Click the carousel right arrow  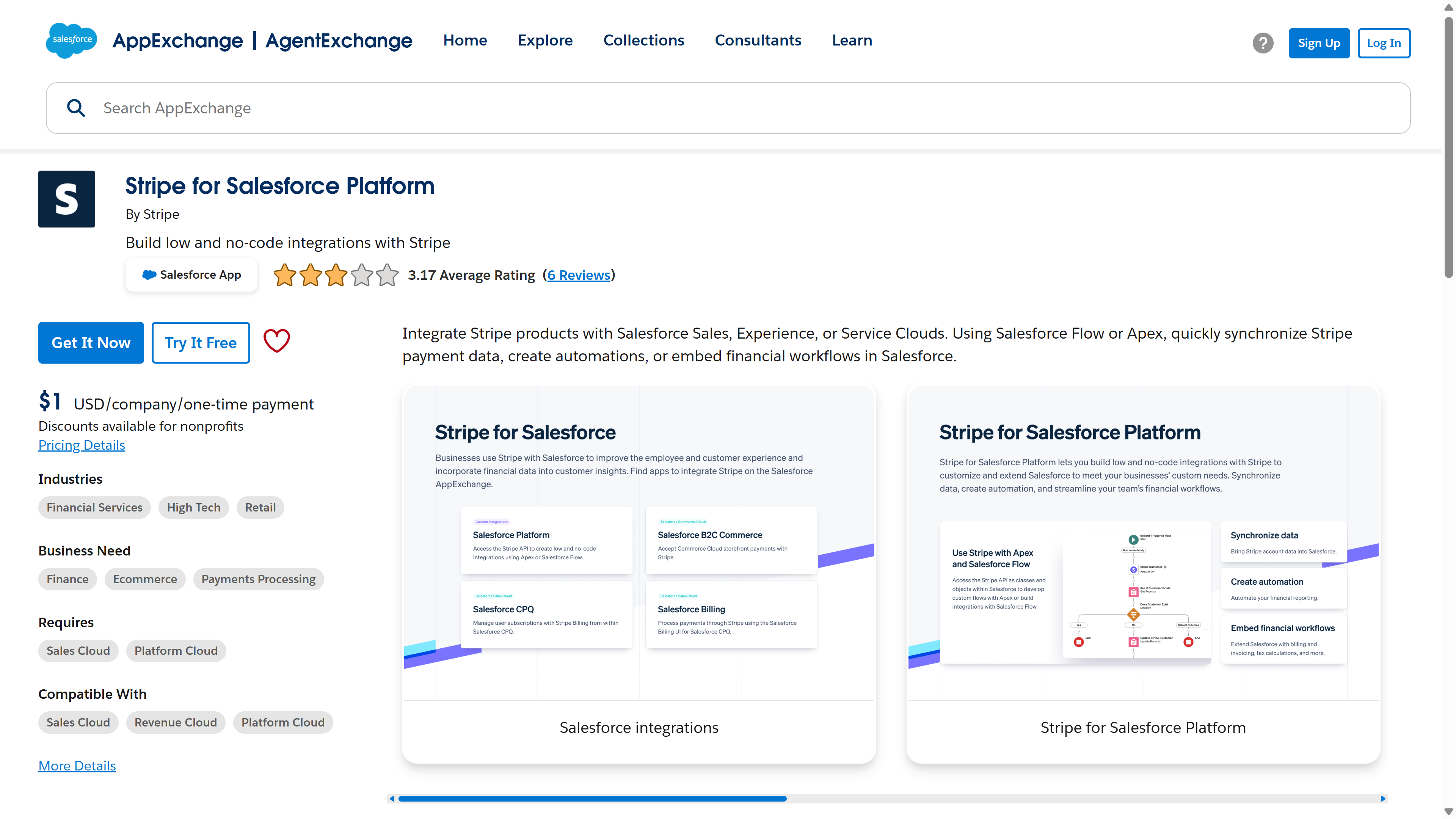(x=1382, y=799)
